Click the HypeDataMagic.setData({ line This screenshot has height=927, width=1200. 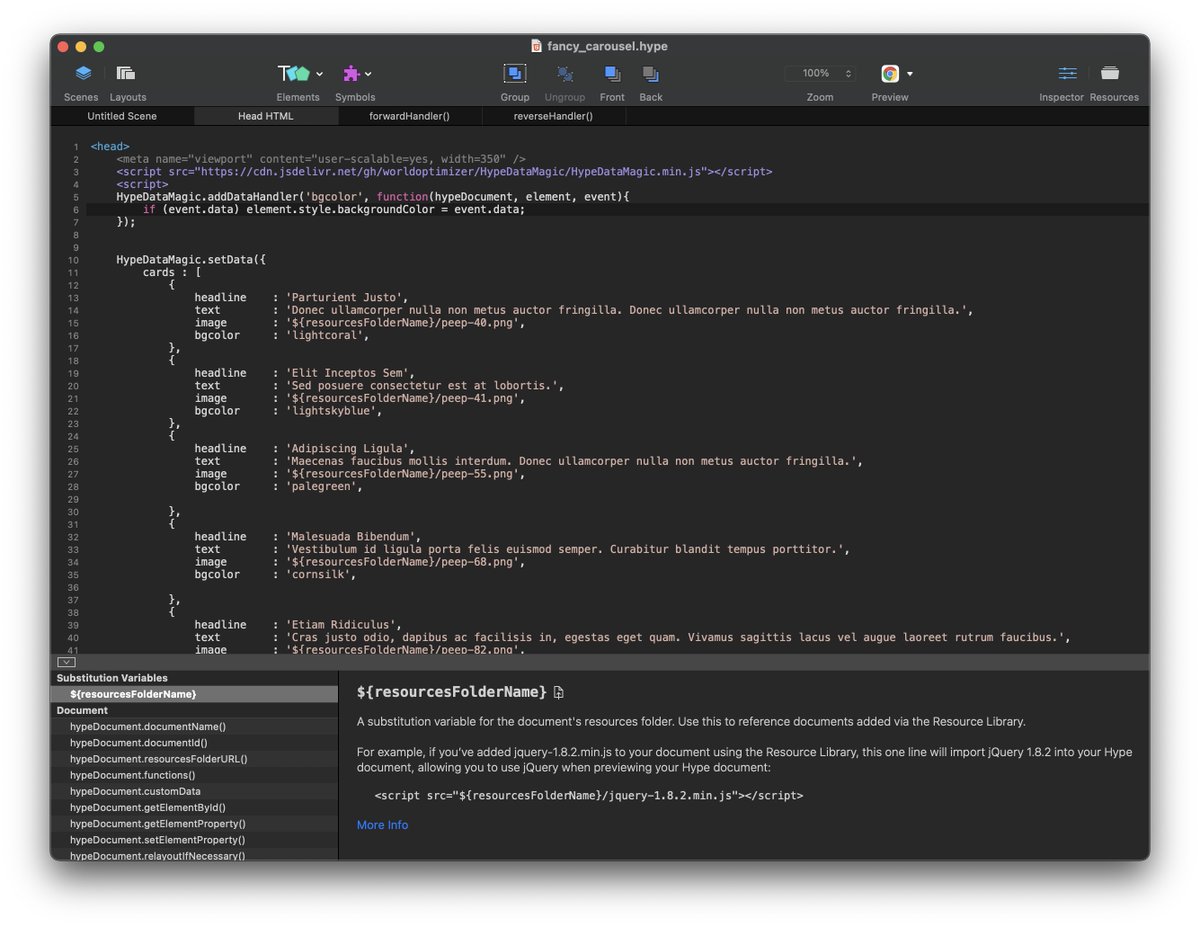pyautogui.click(x=191, y=260)
